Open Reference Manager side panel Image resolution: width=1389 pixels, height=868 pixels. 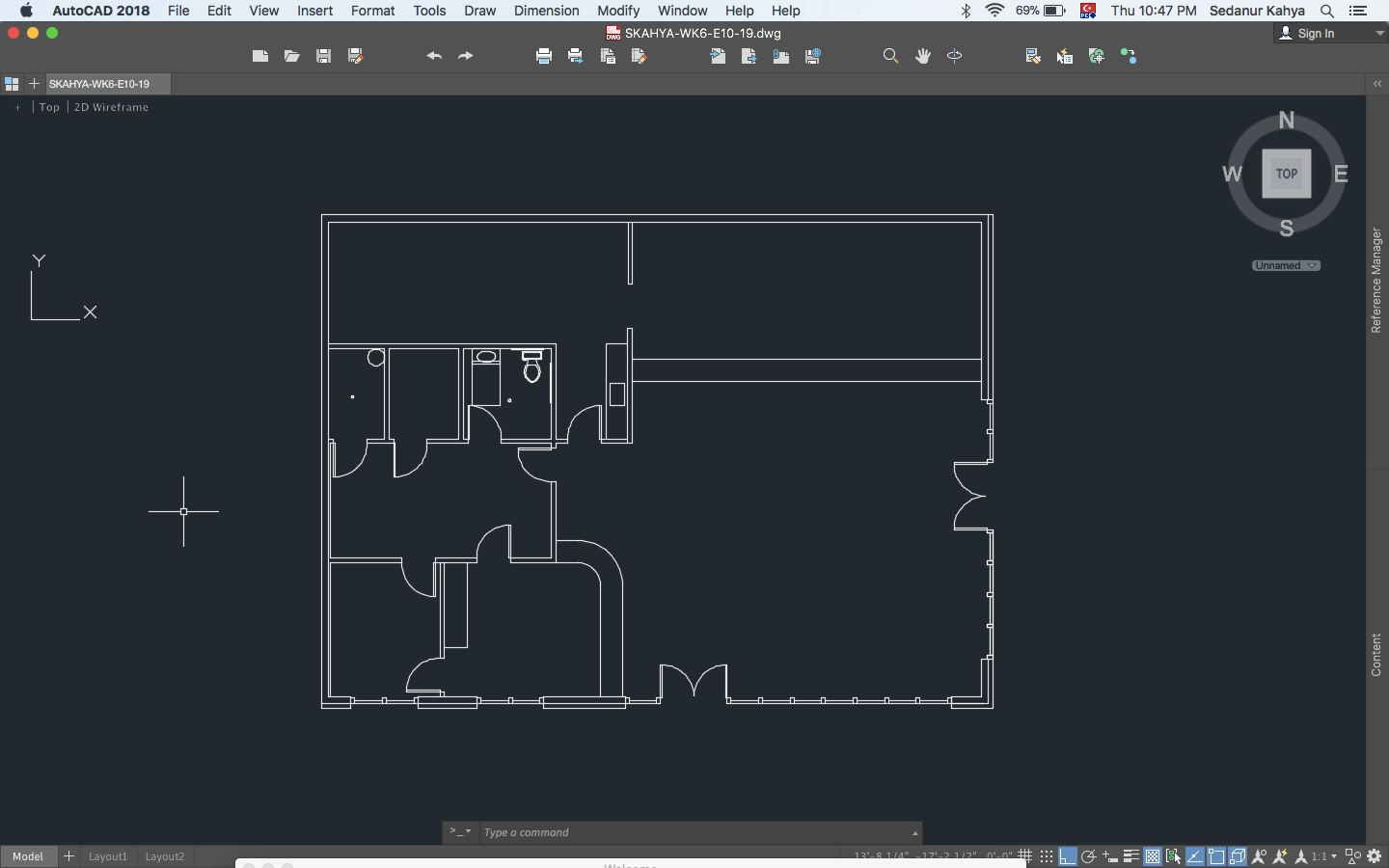tap(1376, 281)
